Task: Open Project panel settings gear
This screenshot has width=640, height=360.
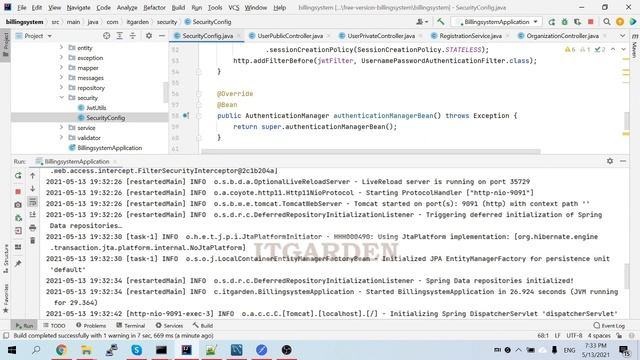Action: click(x=149, y=36)
